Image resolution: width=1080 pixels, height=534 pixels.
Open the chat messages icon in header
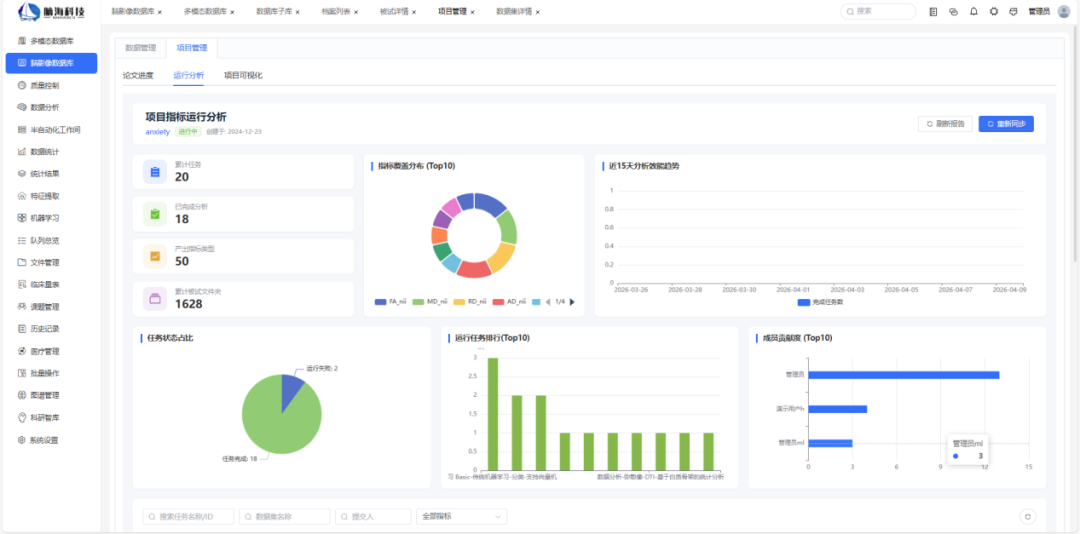click(x=953, y=12)
